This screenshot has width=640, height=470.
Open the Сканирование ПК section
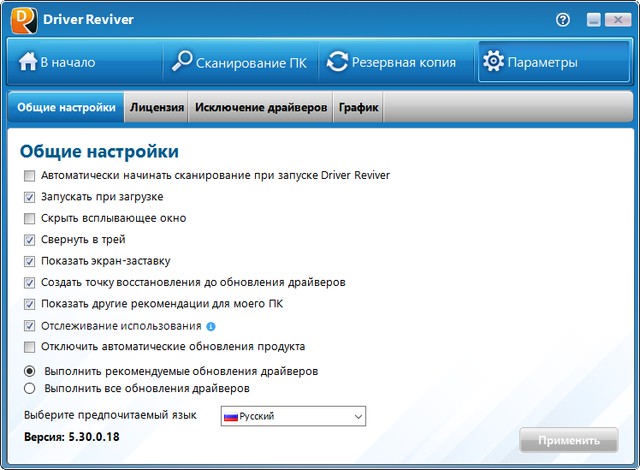pyautogui.click(x=240, y=62)
